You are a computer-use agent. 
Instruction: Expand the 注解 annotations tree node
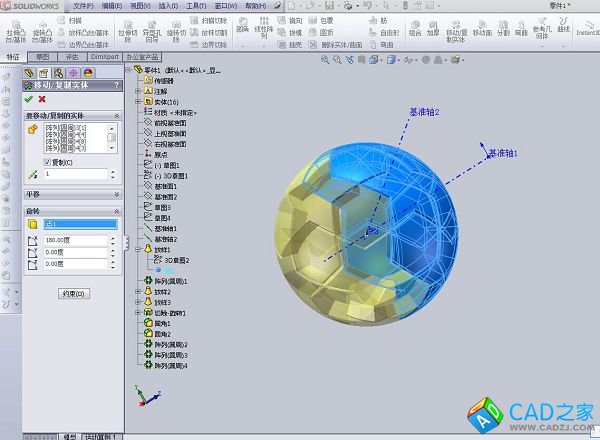(x=138, y=92)
